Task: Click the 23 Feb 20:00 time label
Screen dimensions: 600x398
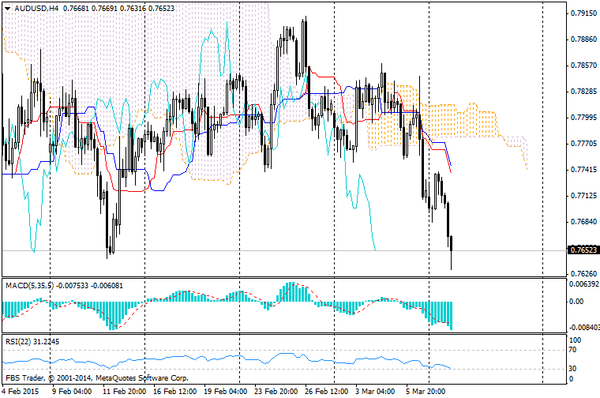Action: click(x=276, y=391)
